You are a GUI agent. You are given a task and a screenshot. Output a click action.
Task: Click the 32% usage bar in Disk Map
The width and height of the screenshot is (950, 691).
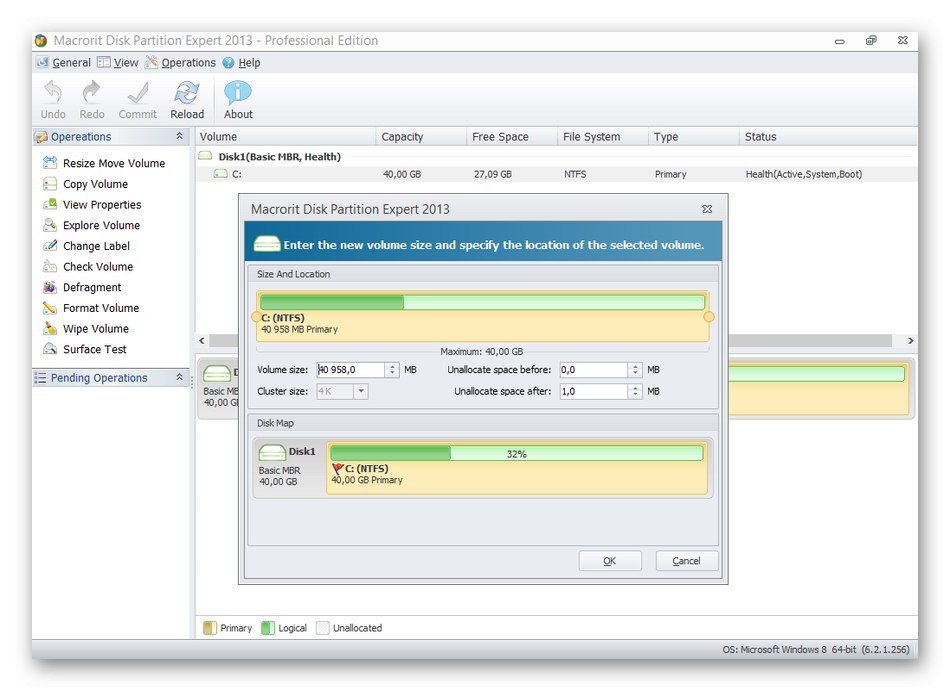[516, 453]
